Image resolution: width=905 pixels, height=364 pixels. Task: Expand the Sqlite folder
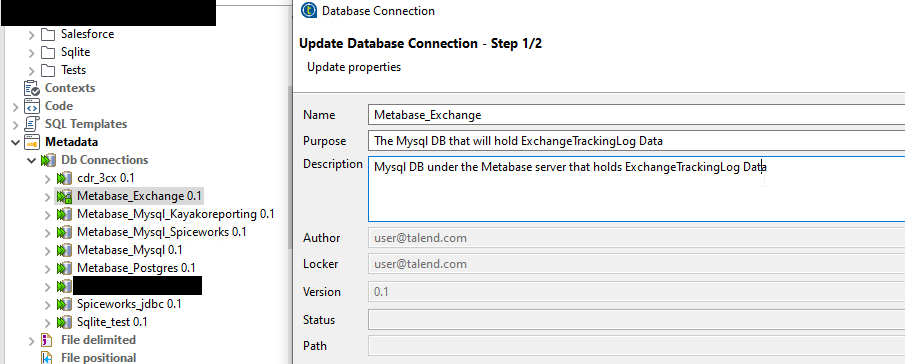(31, 52)
